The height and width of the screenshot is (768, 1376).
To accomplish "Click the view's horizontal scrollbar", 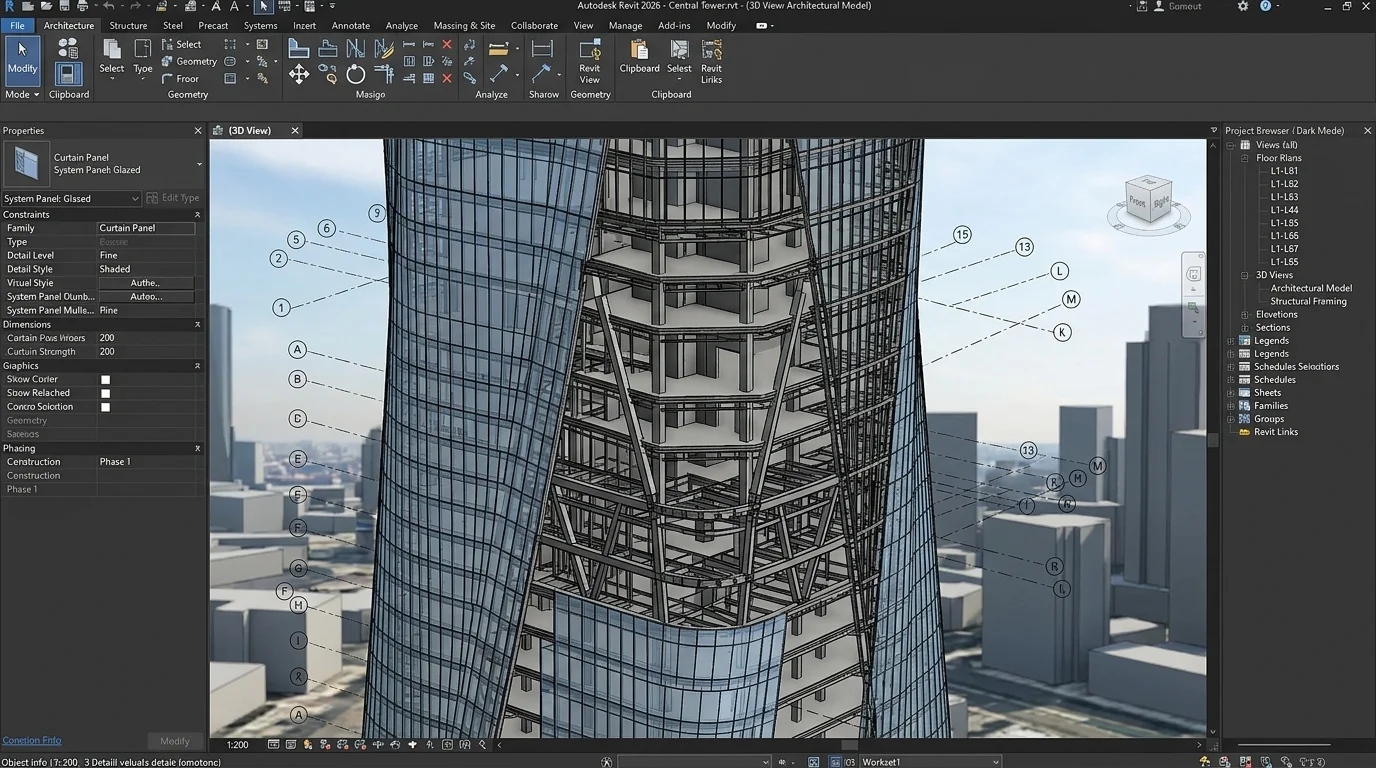I will (x=850, y=744).
